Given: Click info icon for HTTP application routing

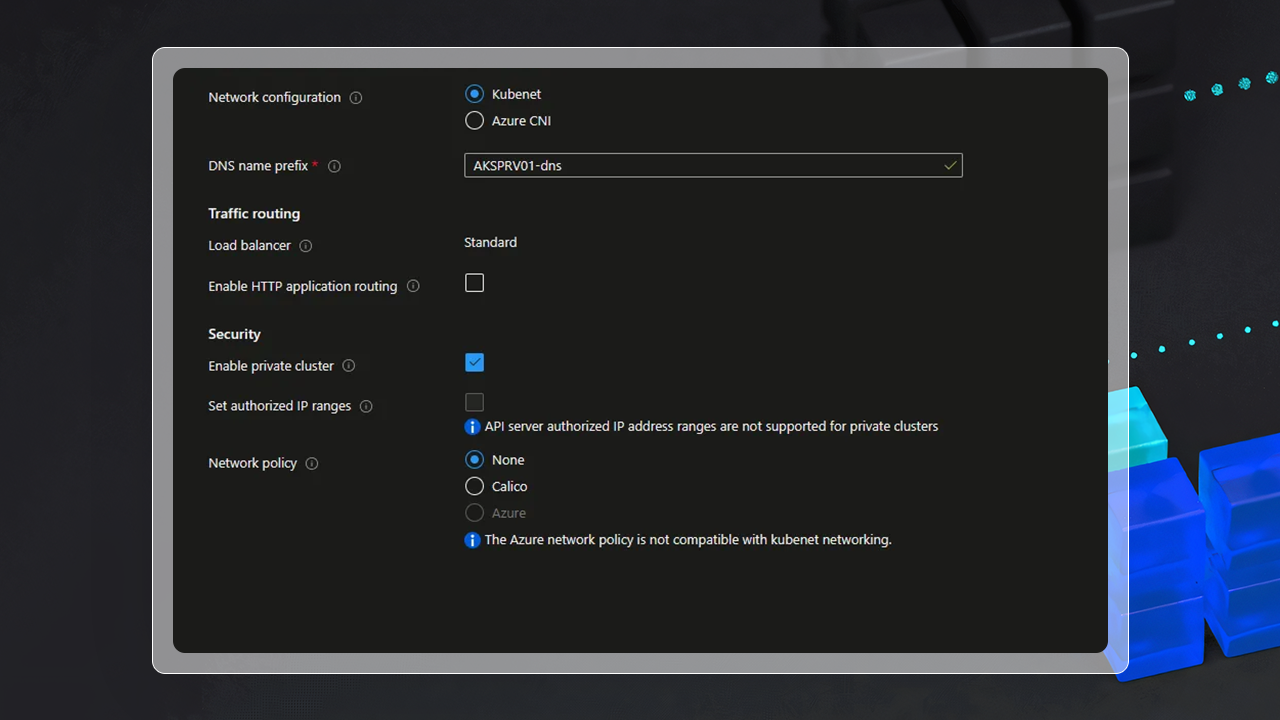Looking at the screenshot, I should click(x=413, y=287).
